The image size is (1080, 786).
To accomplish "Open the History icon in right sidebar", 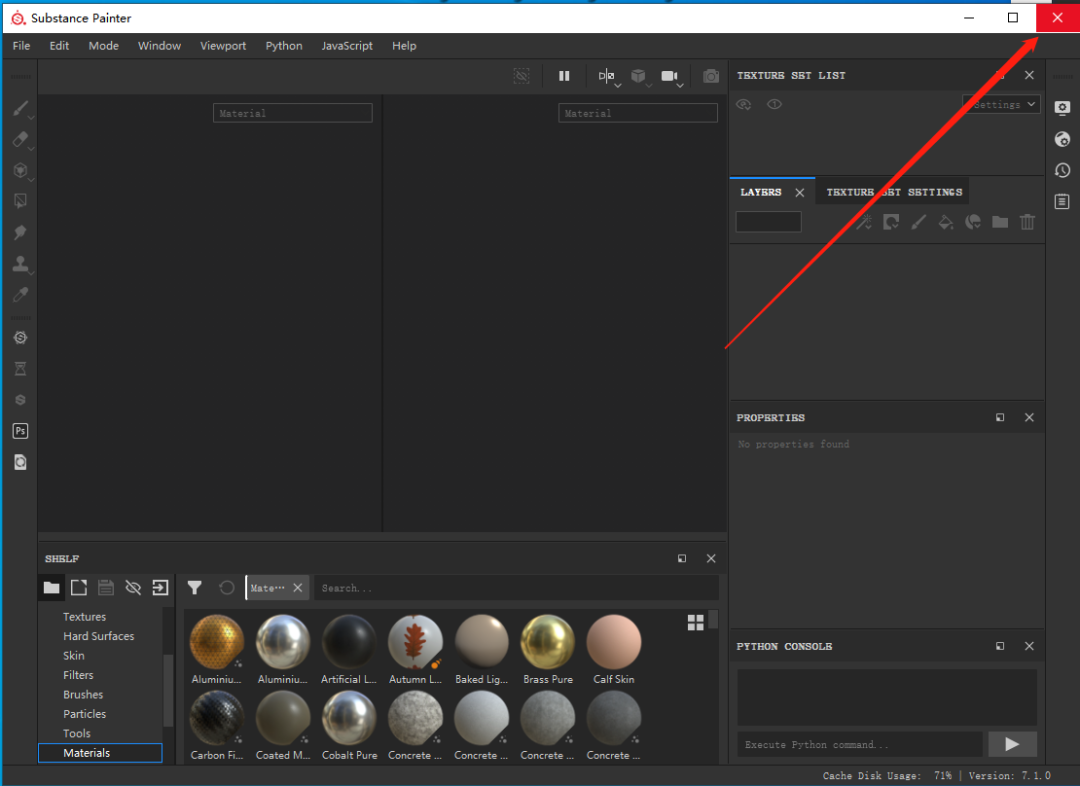I will click(x=1062, y=170).
